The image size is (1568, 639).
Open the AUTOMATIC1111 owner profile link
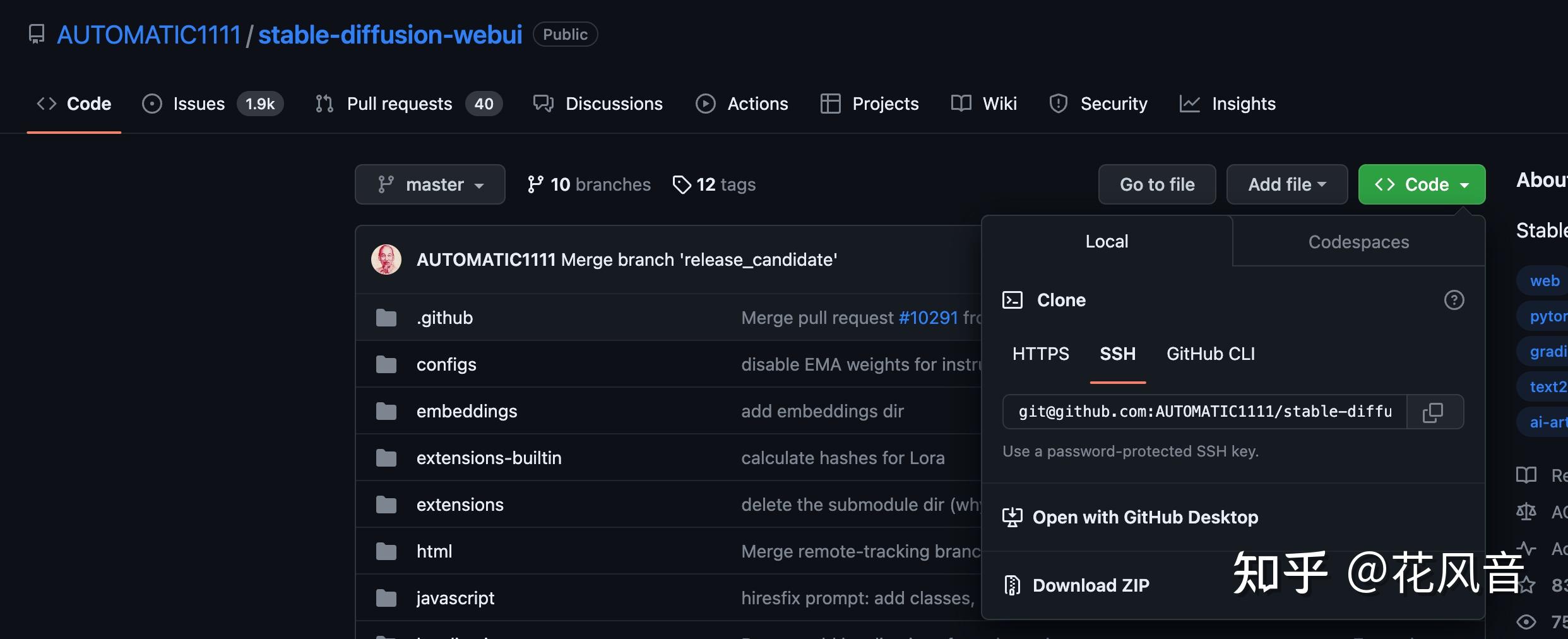149,35
